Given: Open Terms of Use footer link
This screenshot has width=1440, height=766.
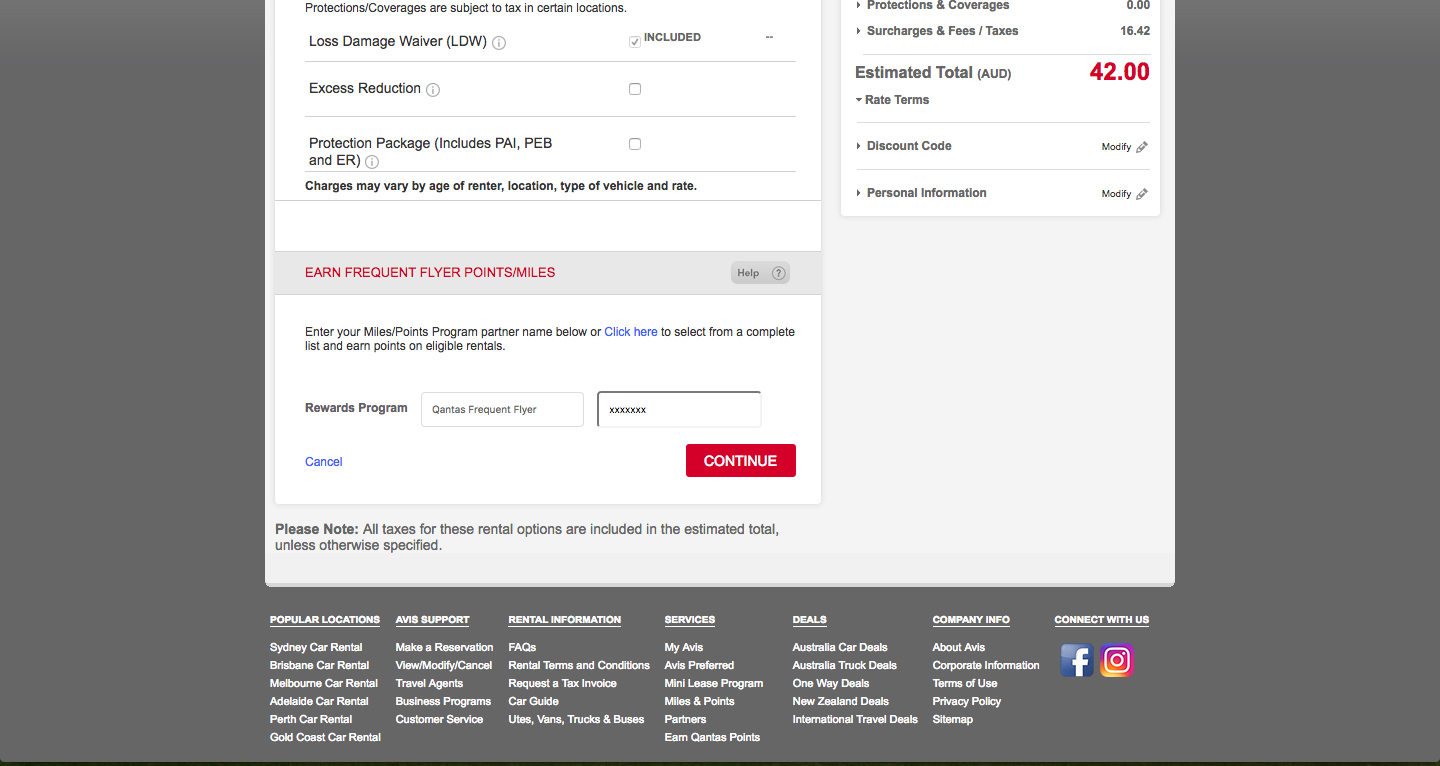Looking at the screenshot, I should (x=965, y=683).
